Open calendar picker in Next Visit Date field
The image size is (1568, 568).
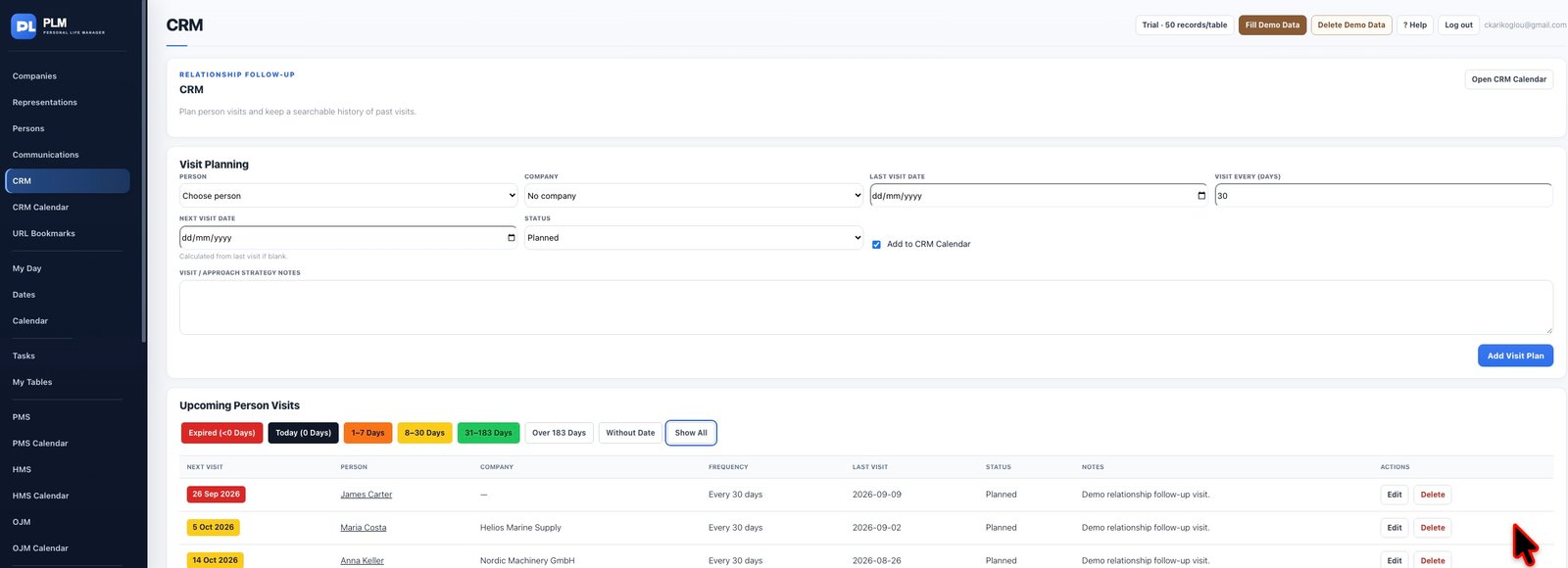(511, 238)
